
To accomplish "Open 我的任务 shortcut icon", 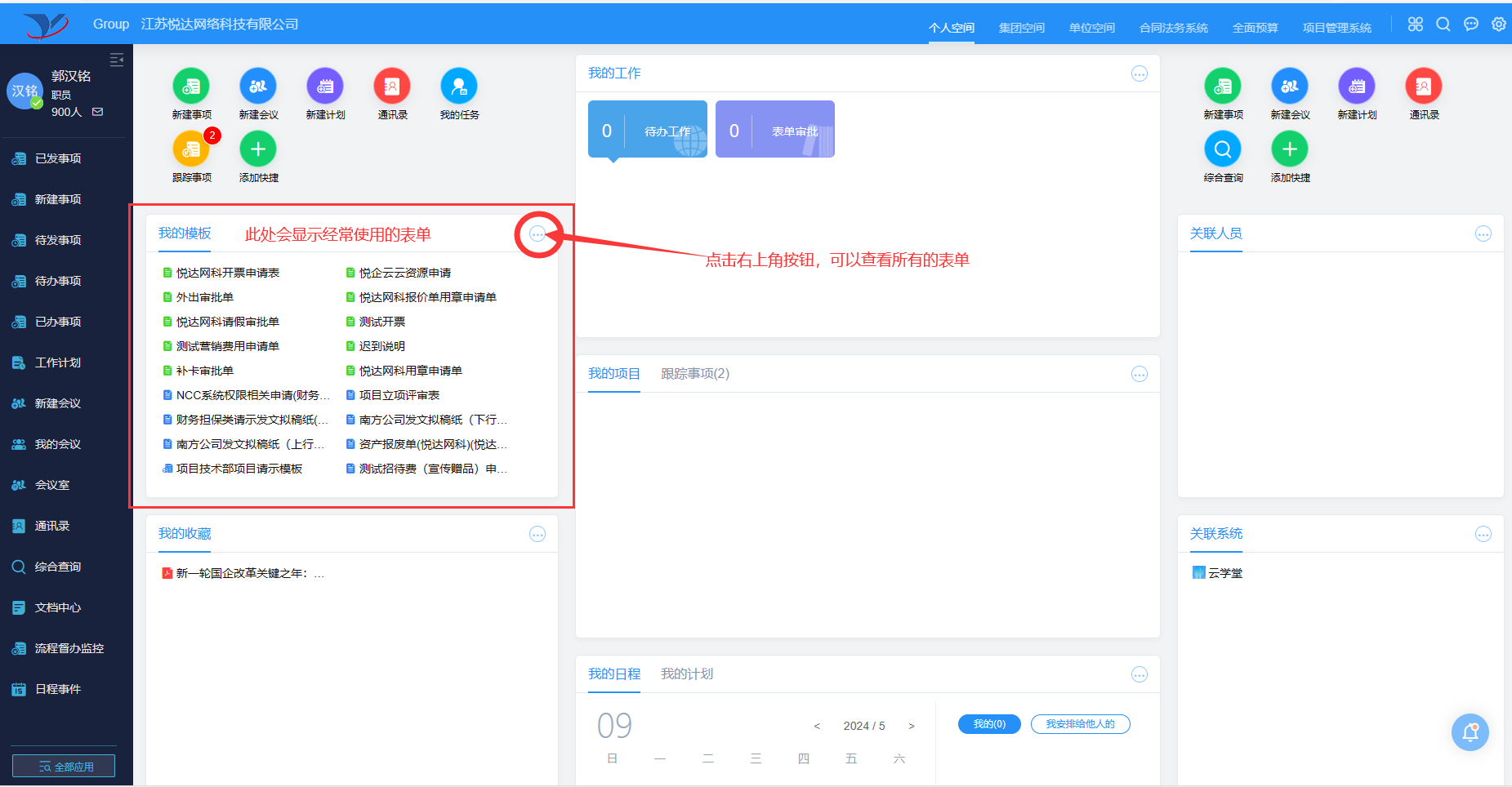I will 459,87.
